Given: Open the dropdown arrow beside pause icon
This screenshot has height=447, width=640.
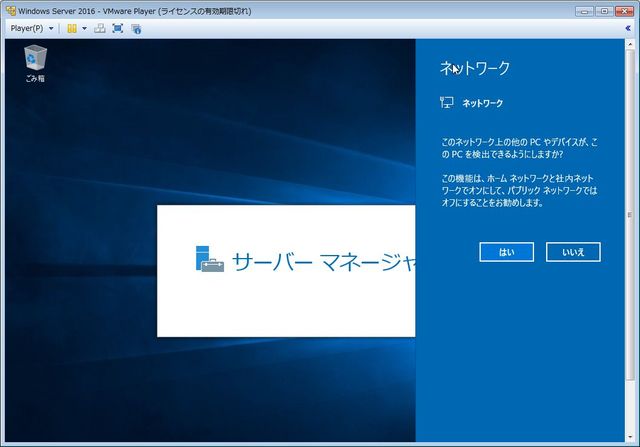Looking at the screenshot, I should 84,29.
